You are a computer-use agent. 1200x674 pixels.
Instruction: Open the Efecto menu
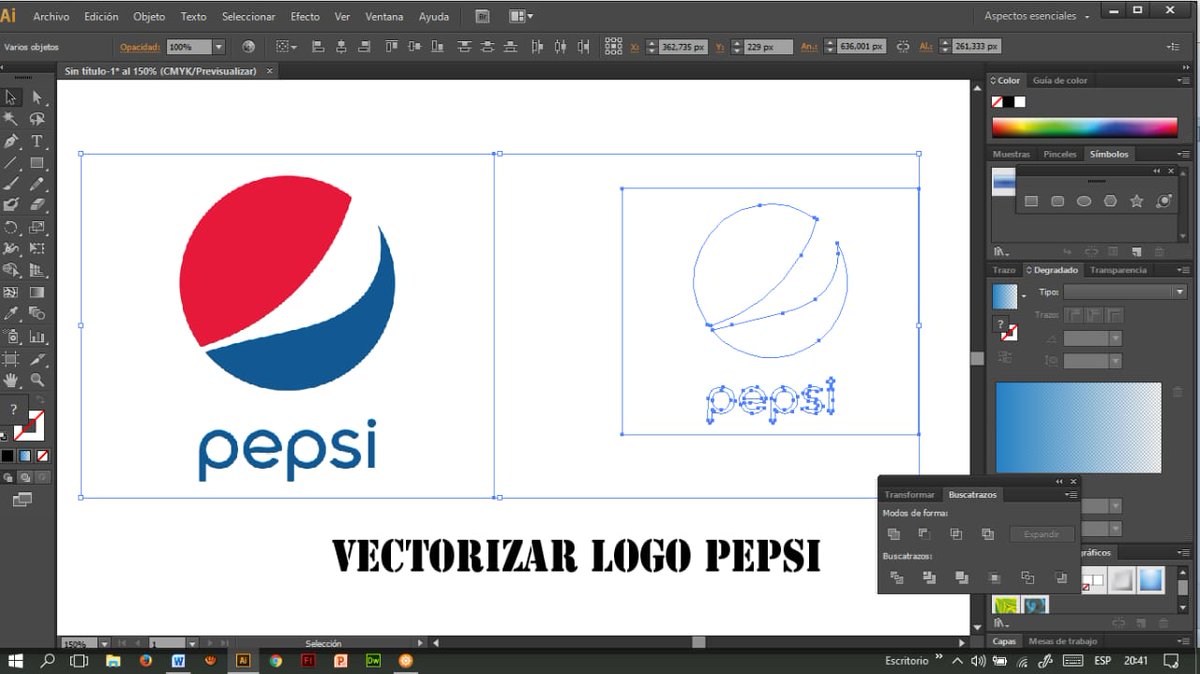coord(305,17)
